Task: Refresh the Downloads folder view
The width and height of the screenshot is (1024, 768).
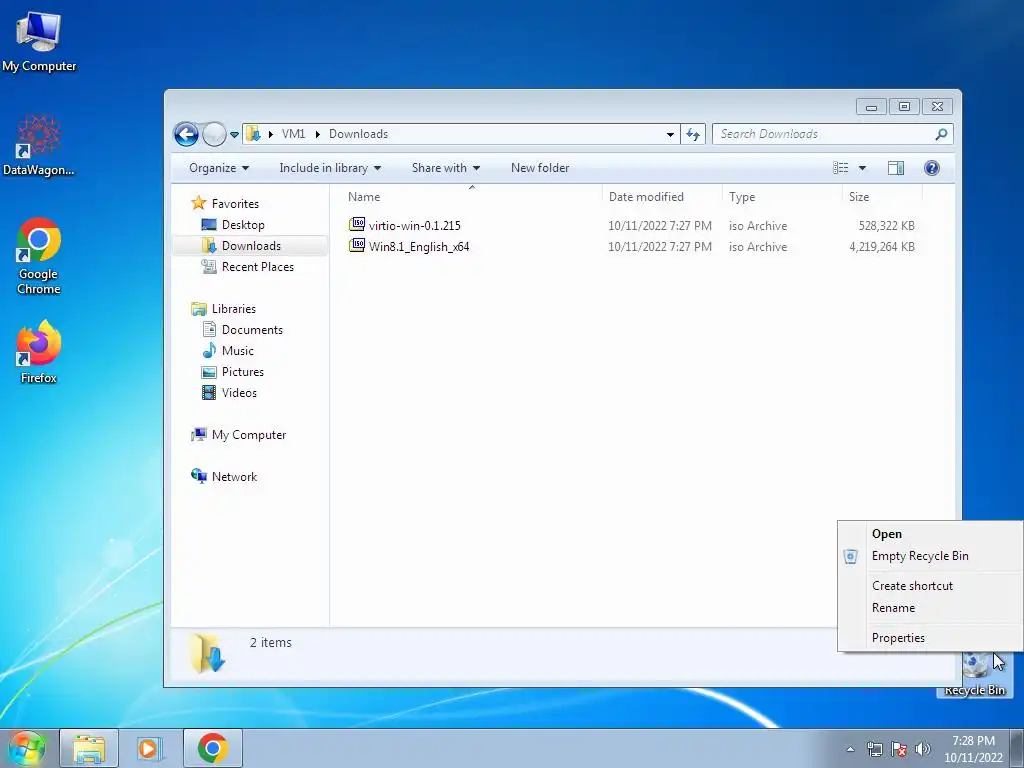Action: pyautogui.click(x=693, y=135)
